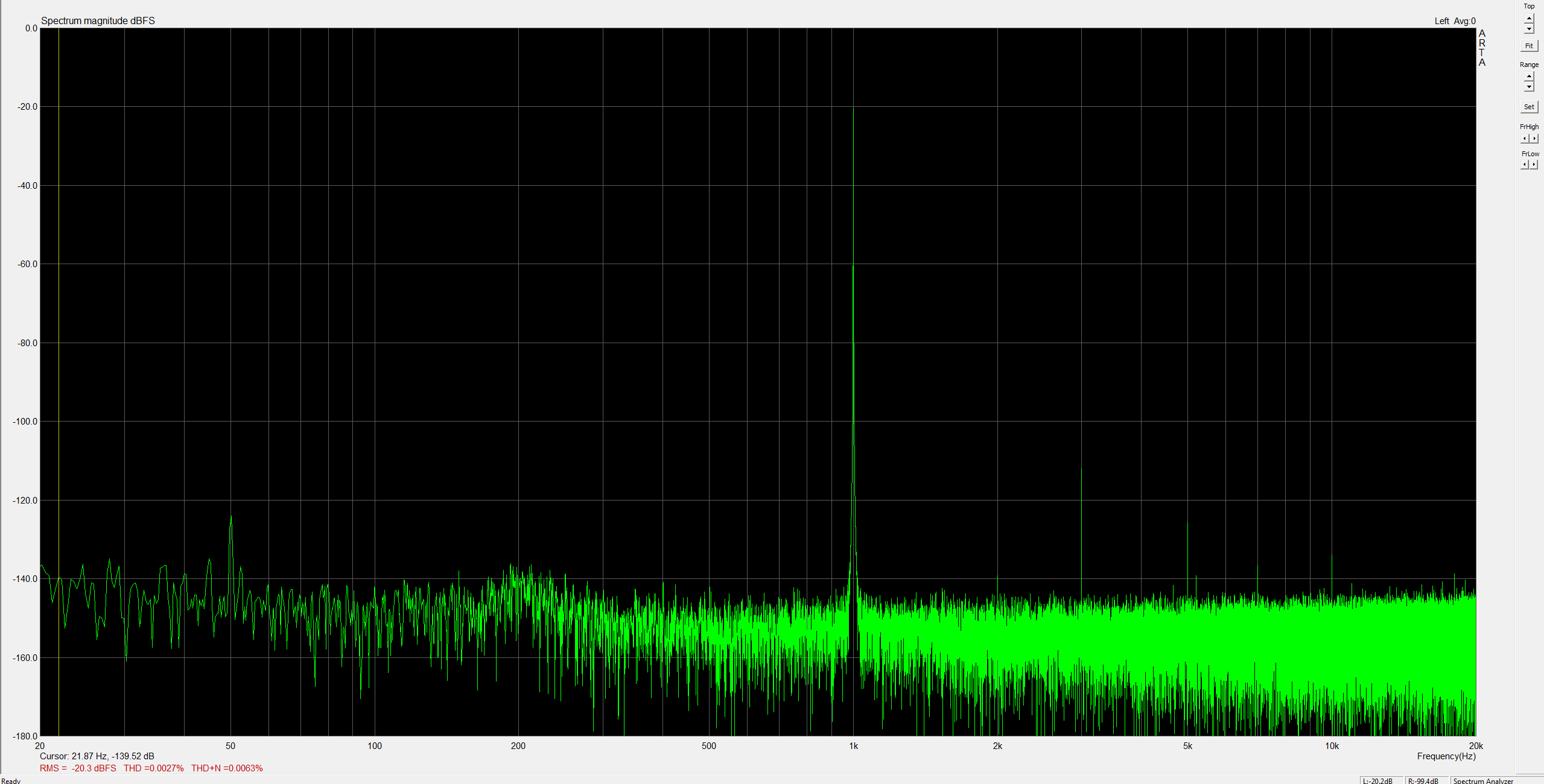
Task: Click the "-120.0" y-axis label
Action: point(25,501)
